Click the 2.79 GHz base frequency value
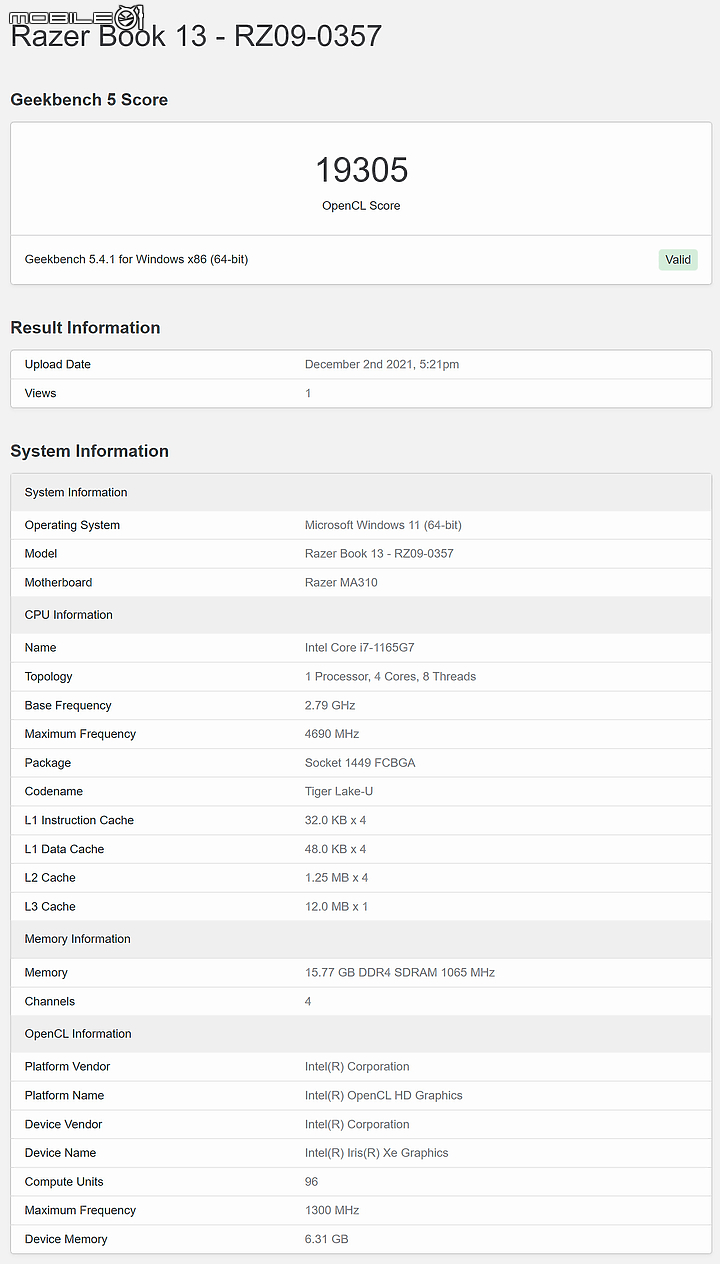Image resolution: width=720 pixels, height=1264 pixels. pos(330,706)
